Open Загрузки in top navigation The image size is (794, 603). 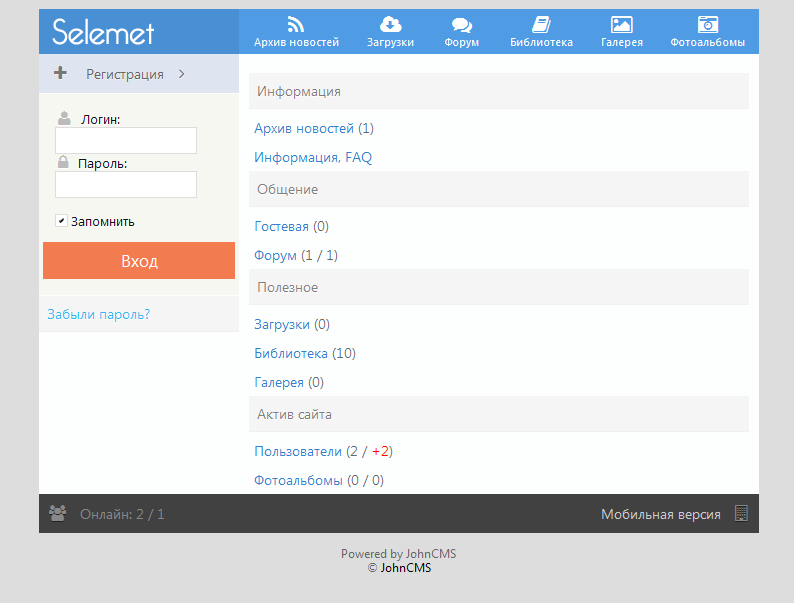pyautogui.click(x=390, y=42)
